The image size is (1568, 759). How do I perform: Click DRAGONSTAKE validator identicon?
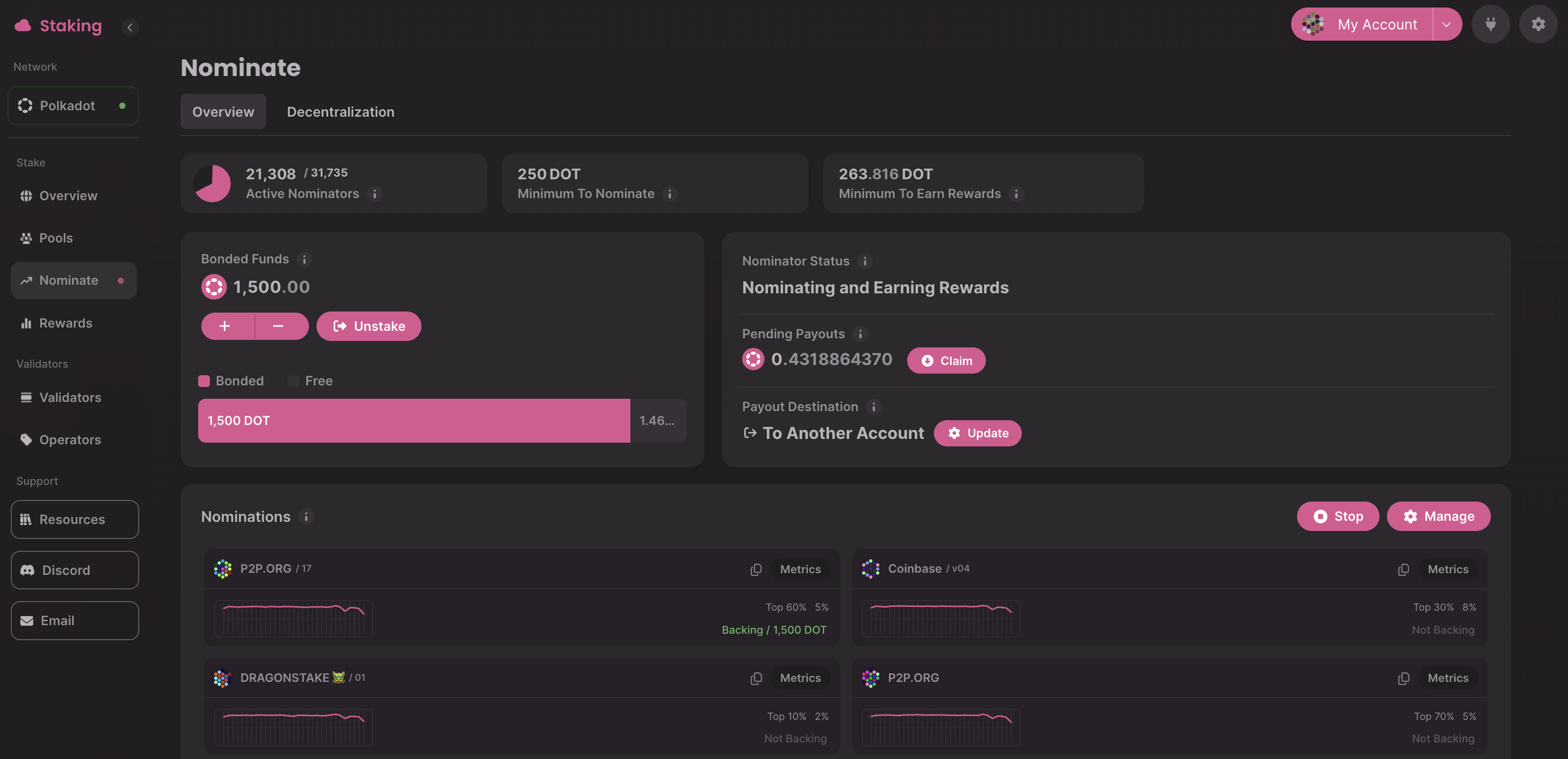coord(223,678)
